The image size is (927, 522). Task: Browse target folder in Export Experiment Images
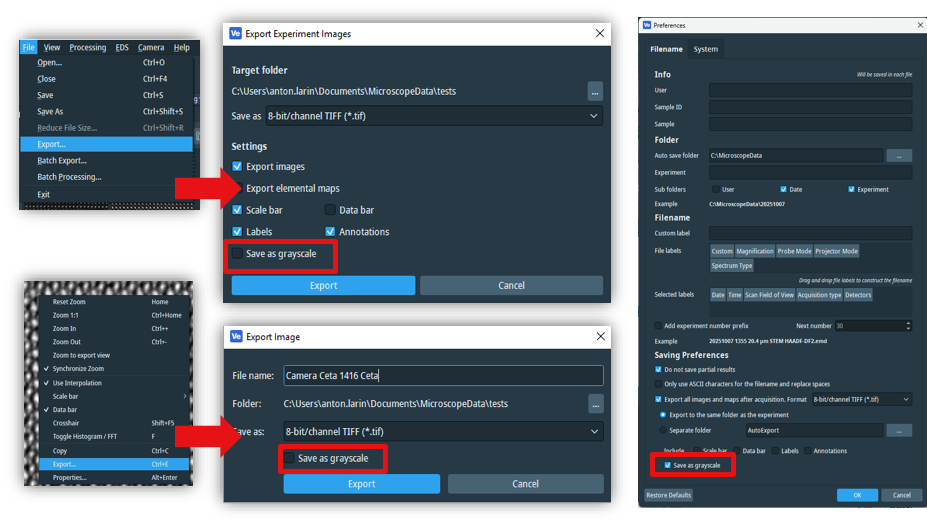pyautogui.click(x=595, y=92)
